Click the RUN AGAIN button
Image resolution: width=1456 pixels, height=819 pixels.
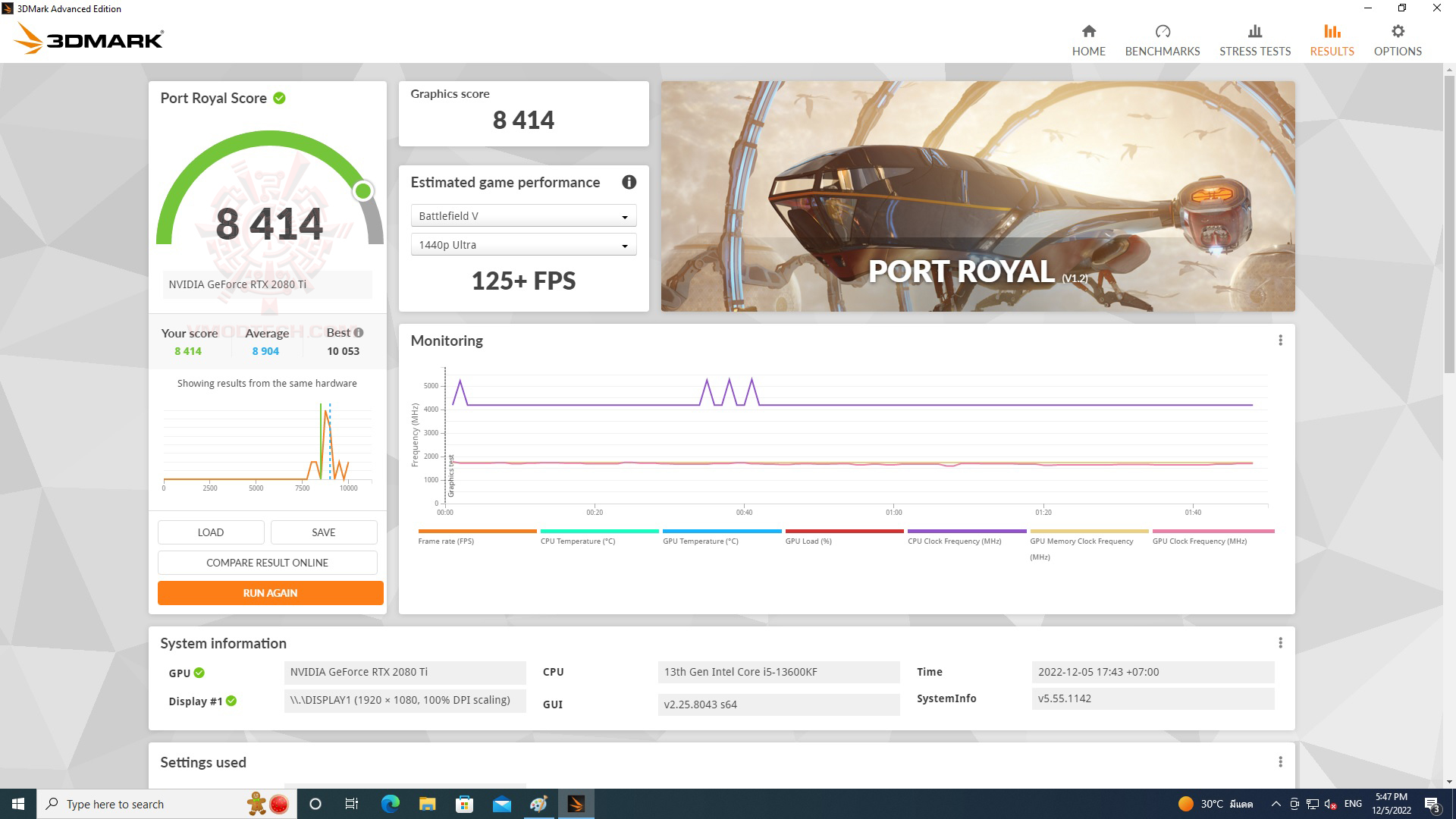coord(270,593)
